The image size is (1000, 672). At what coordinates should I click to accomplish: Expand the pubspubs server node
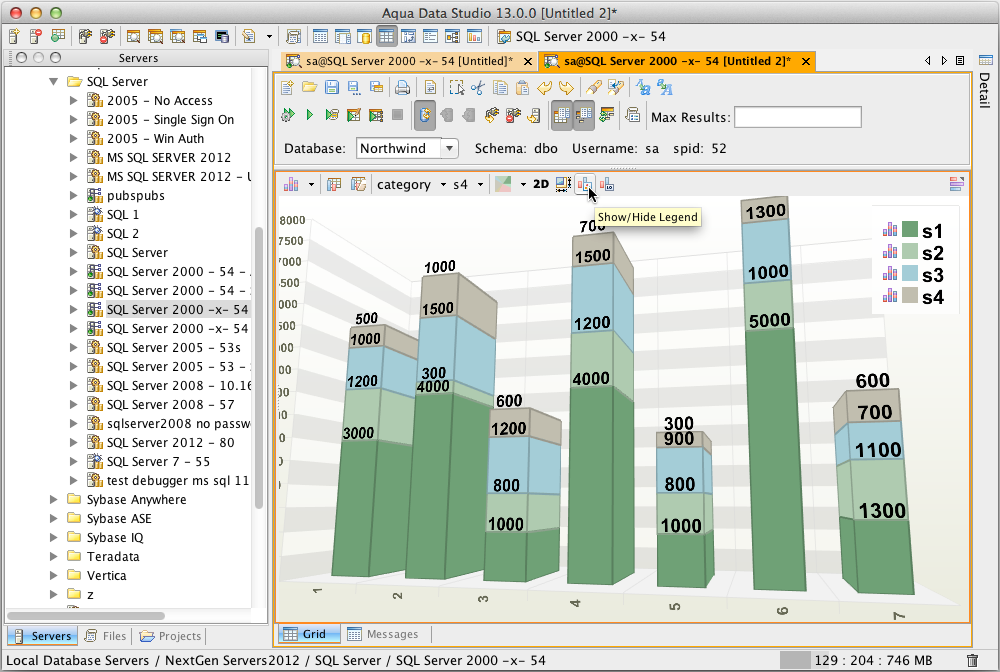click(73, 195)
